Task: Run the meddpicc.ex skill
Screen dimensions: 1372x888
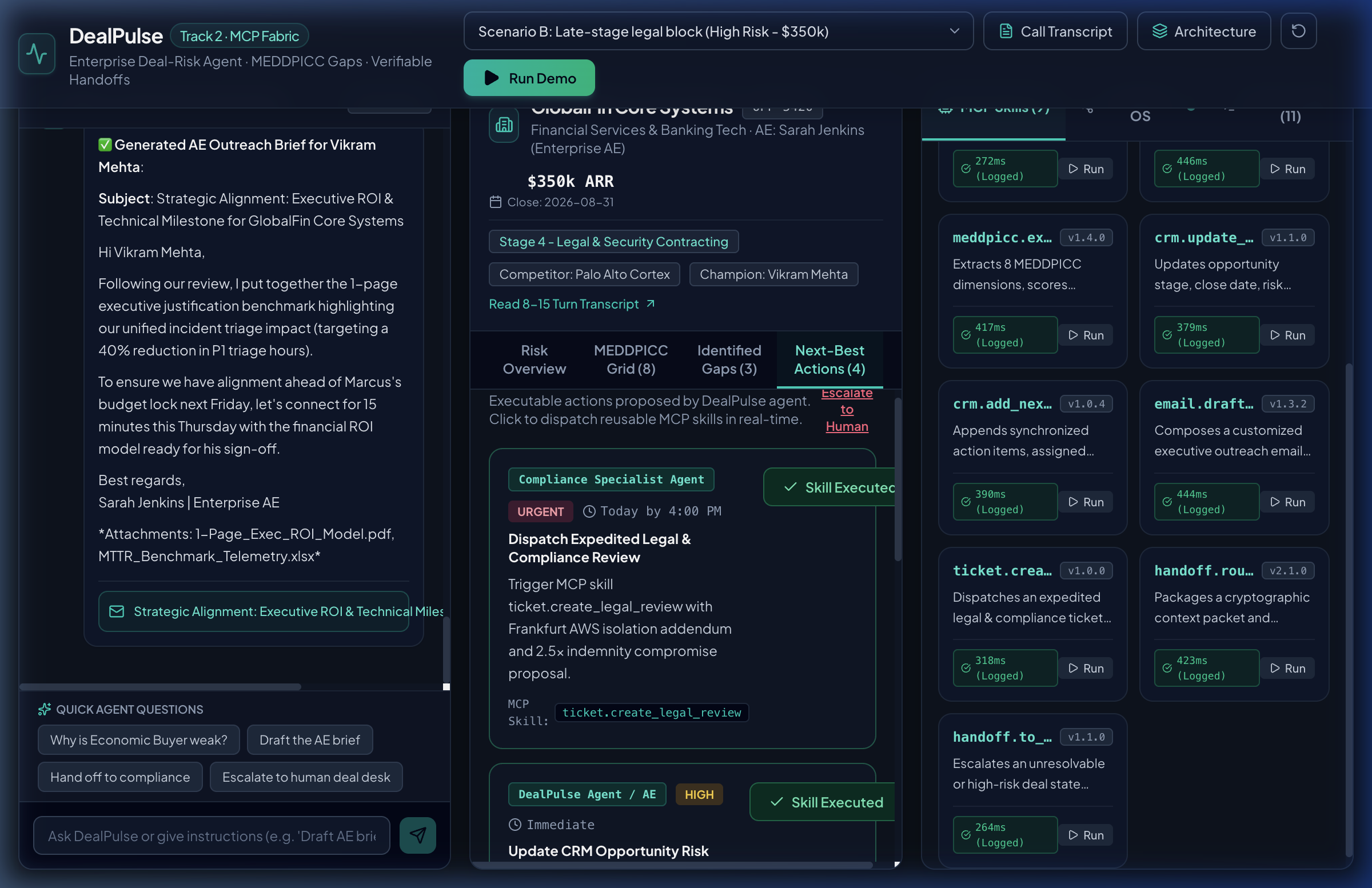Action: (1086, 335)
